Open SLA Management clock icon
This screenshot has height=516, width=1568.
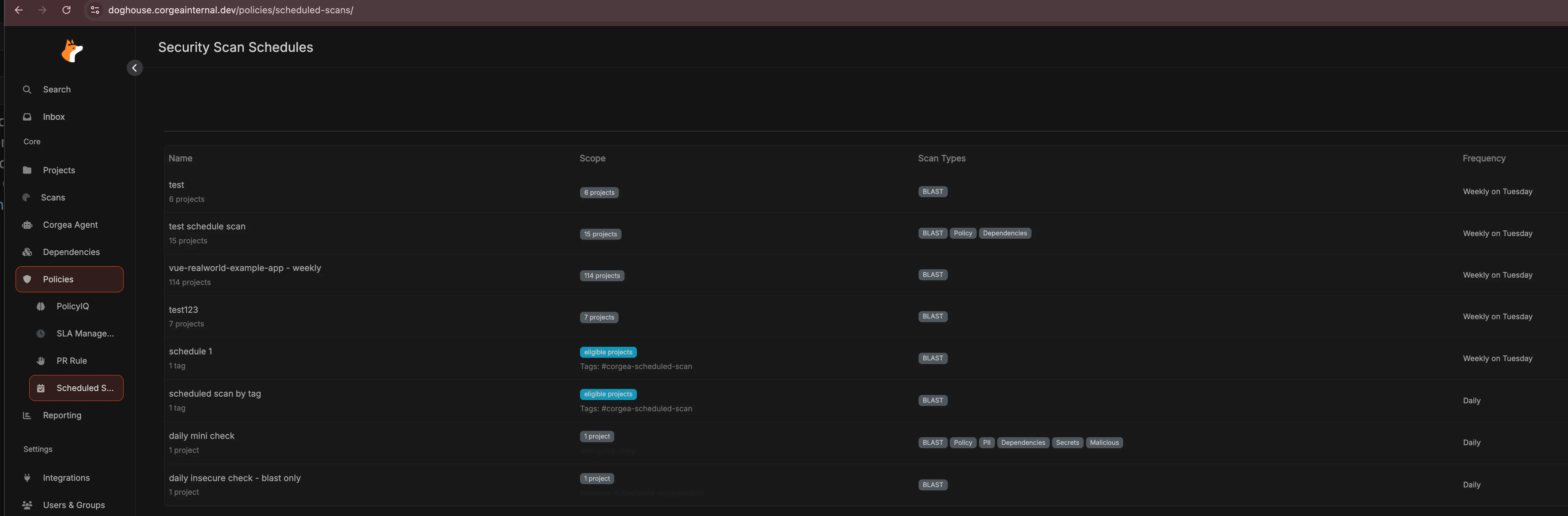pos(41,334)
